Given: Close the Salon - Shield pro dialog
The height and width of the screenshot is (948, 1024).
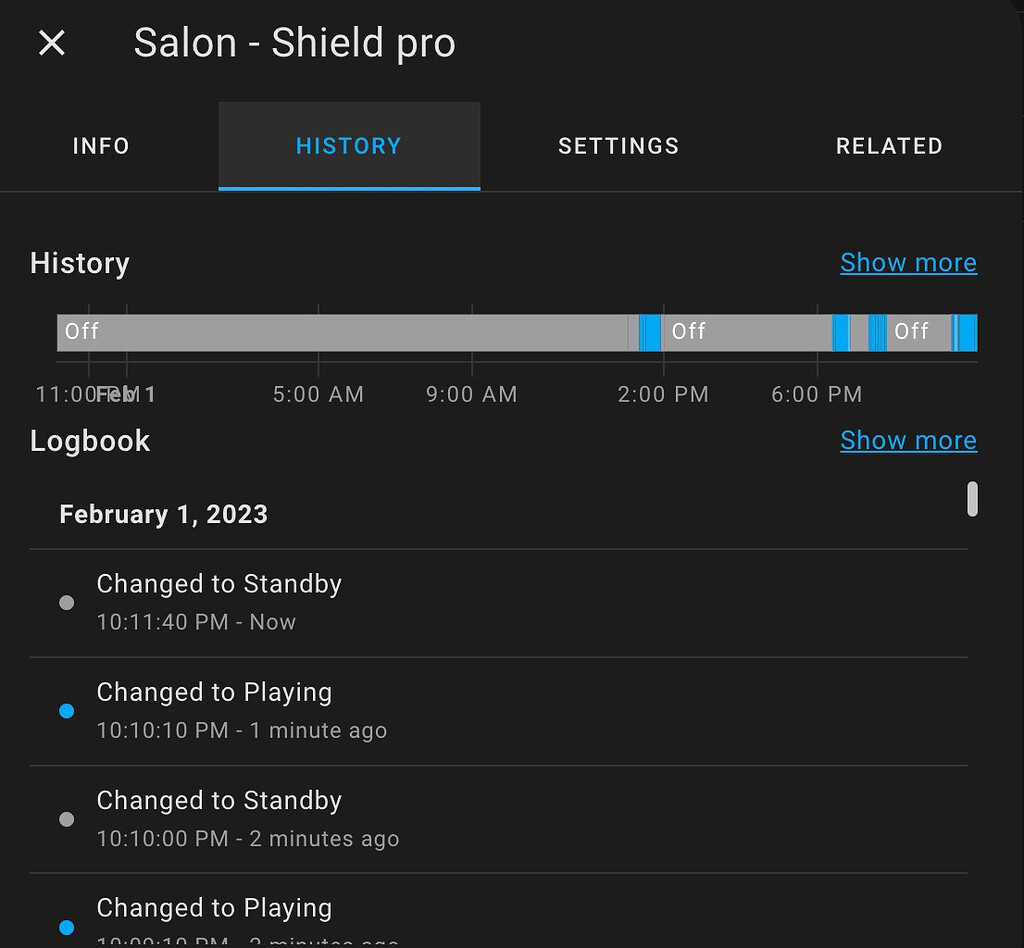Looking at the screenshot, I should coord(50,42).
